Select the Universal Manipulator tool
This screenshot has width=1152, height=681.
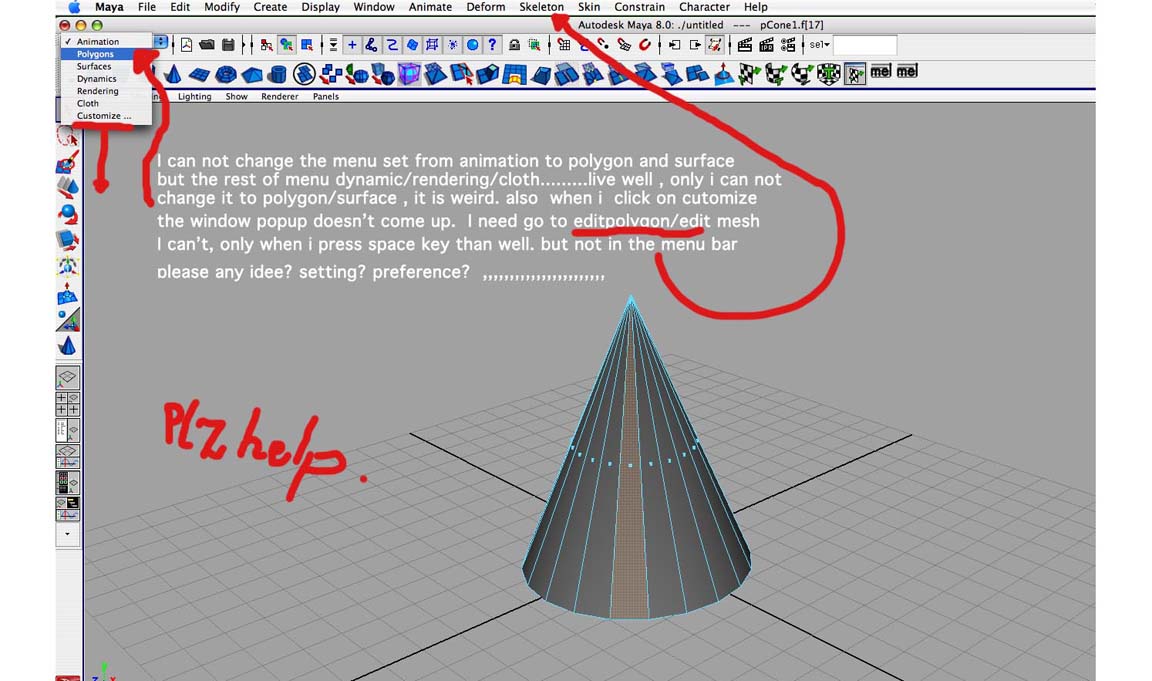coord(68,266)
